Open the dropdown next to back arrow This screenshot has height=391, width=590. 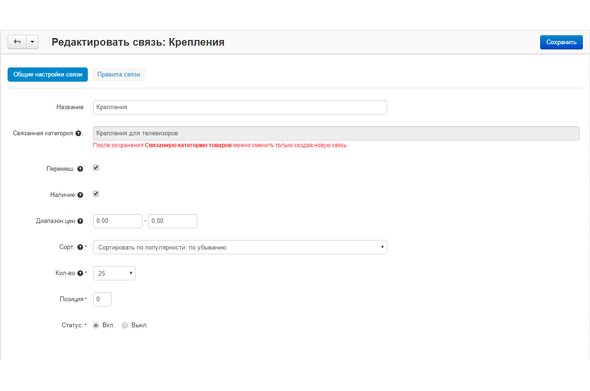coord(32,42)
